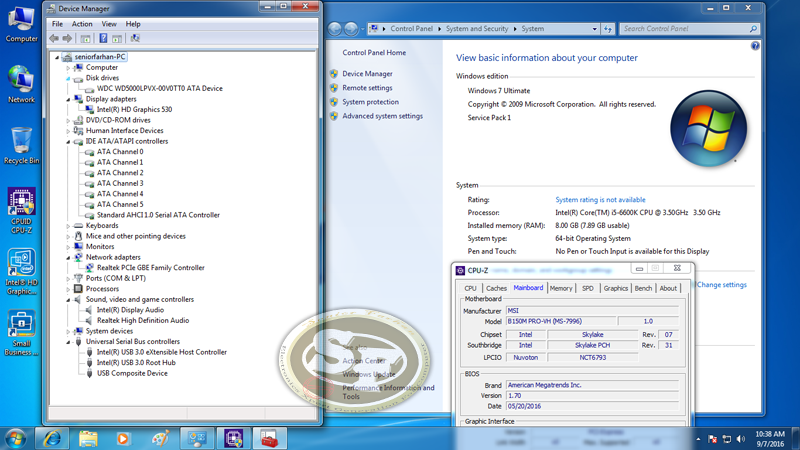The image size is (800, 450).
Task: Open the Recycle Bin desktop icon
Action: pyautogui.click(x=21, y=146)
